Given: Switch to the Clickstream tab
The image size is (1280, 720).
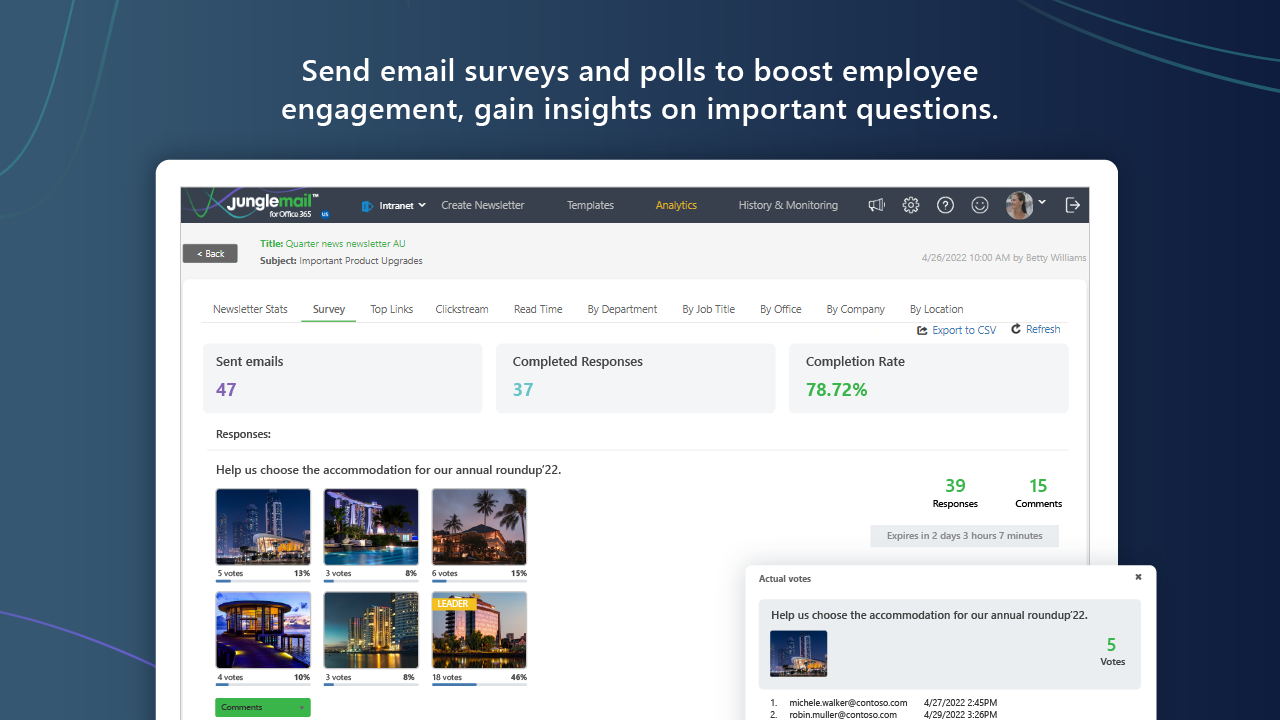Looking at the screenshot, I should tap(461, 309).
